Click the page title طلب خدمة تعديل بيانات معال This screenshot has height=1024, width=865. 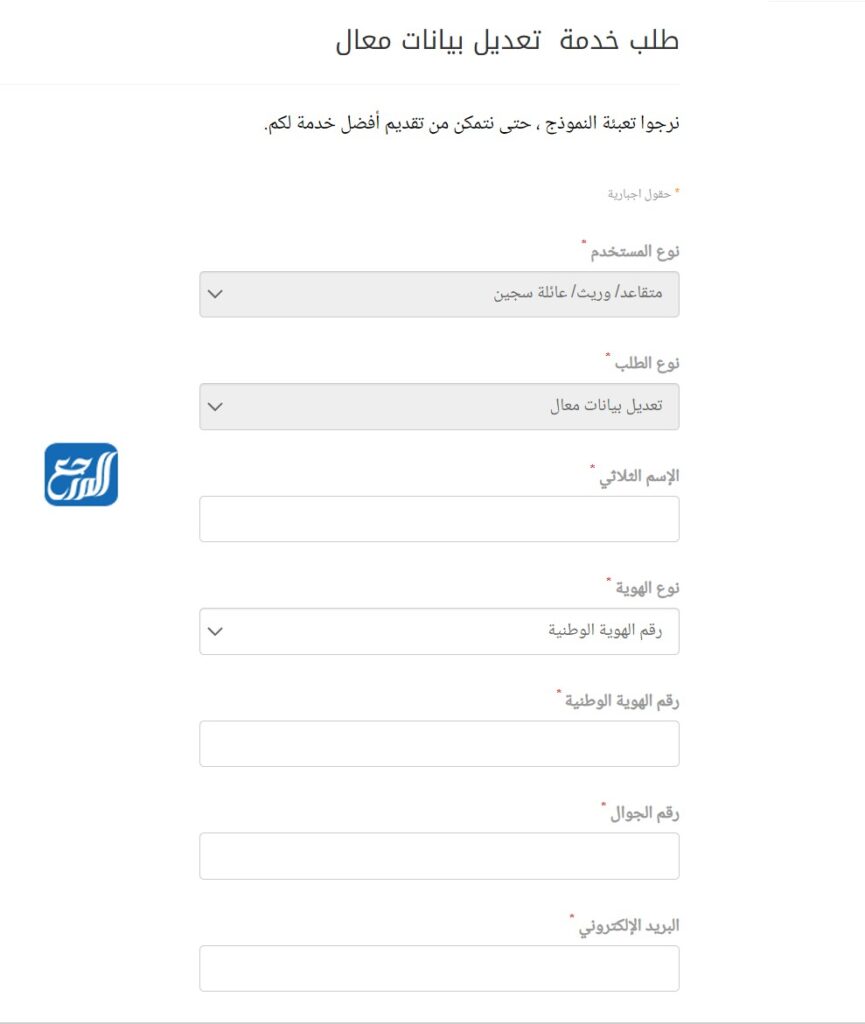[x=505, y=38]
